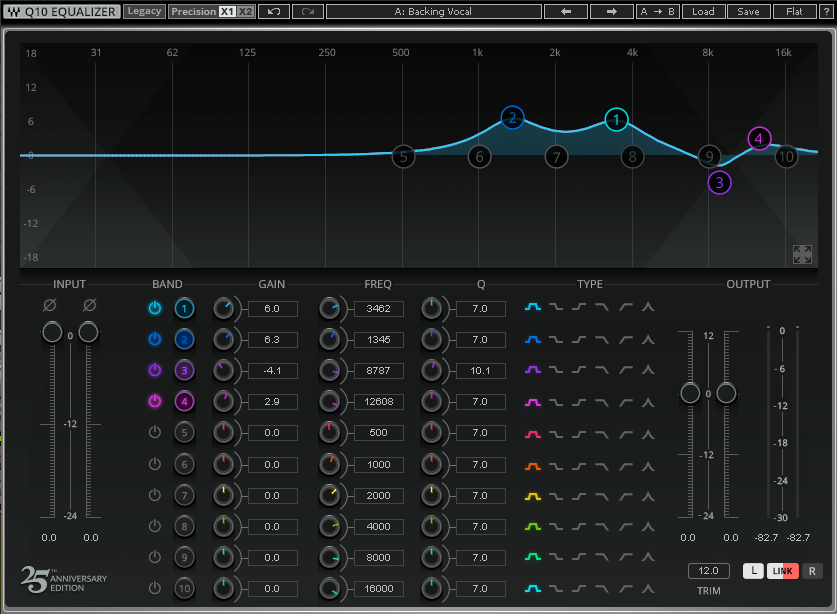This screenshot has width=837, height=614.
Task: Click the right input fader handle
Action: [x=89, y=332]
